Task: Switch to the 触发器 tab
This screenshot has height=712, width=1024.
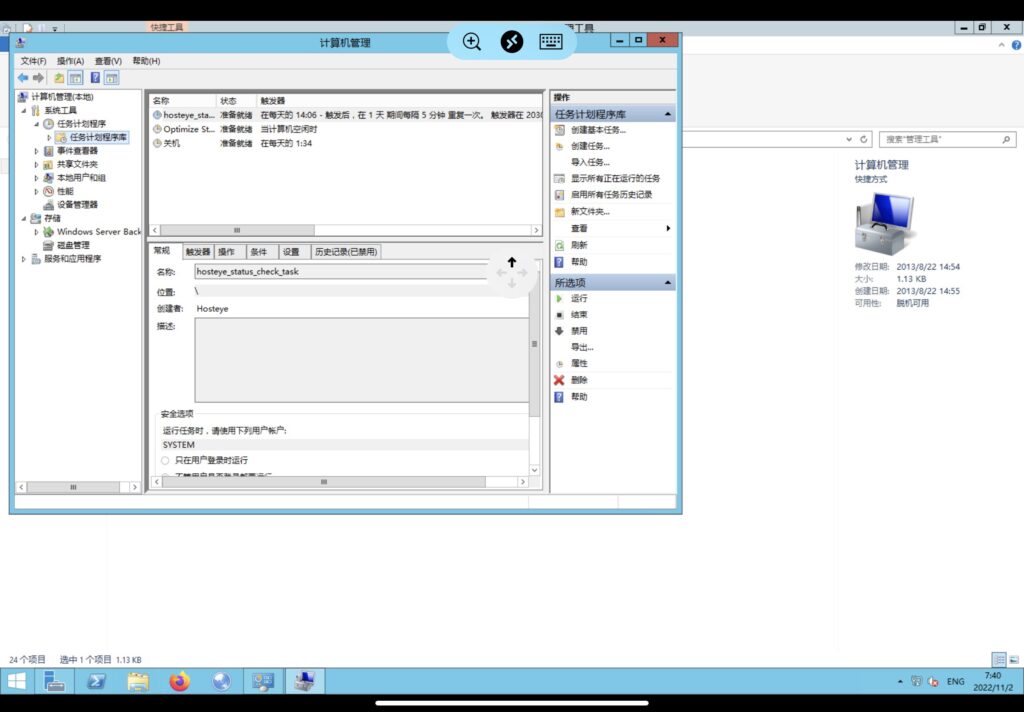Action: coord(198,252)
